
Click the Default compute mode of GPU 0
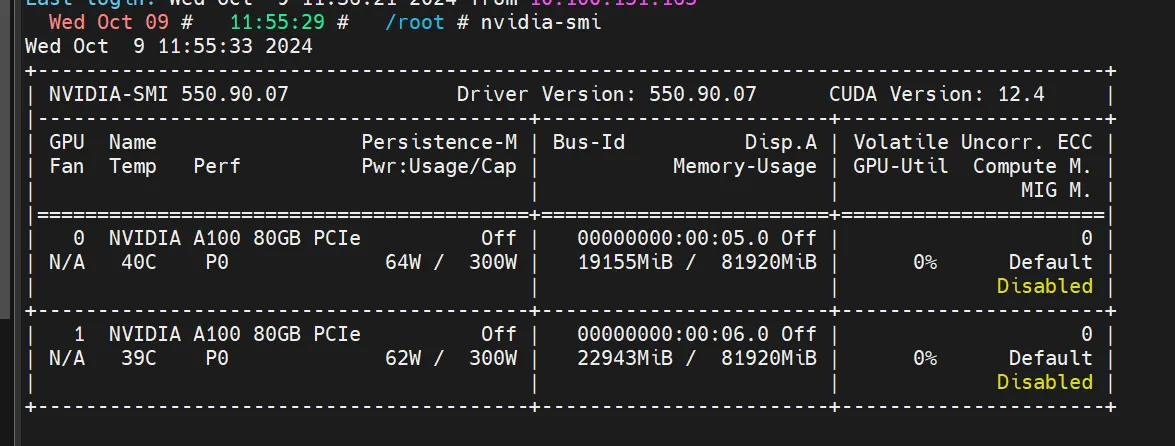[x=1051, y=262]
